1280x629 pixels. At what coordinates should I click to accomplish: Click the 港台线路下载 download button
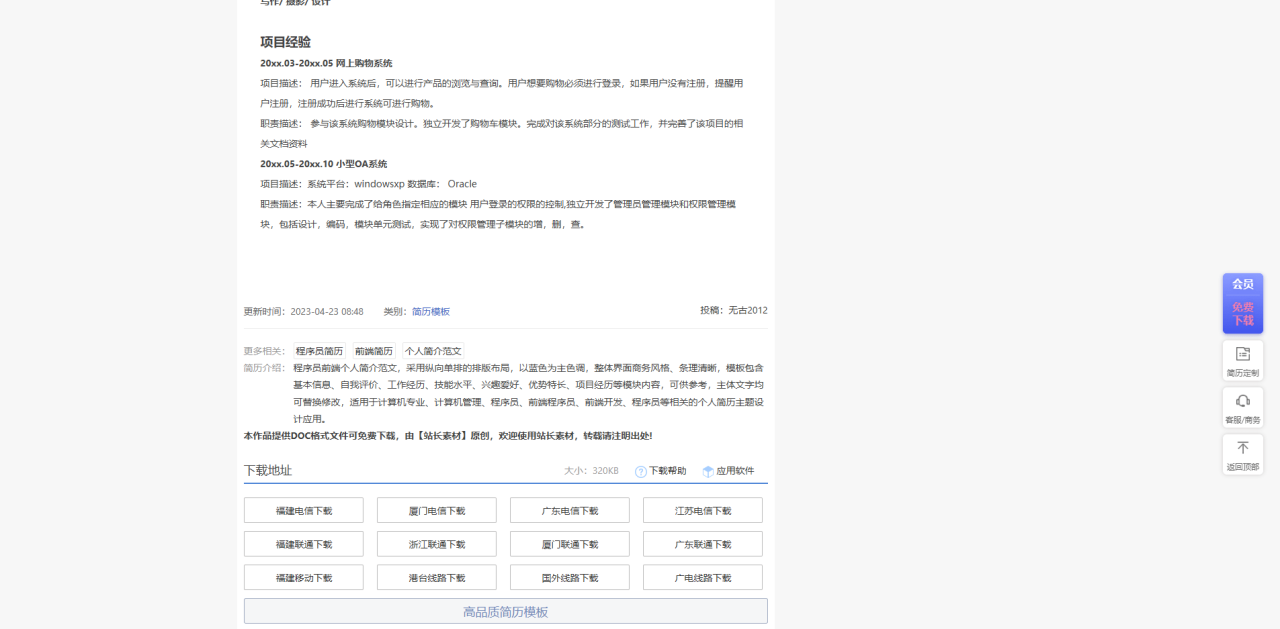[x=436, y=577]
